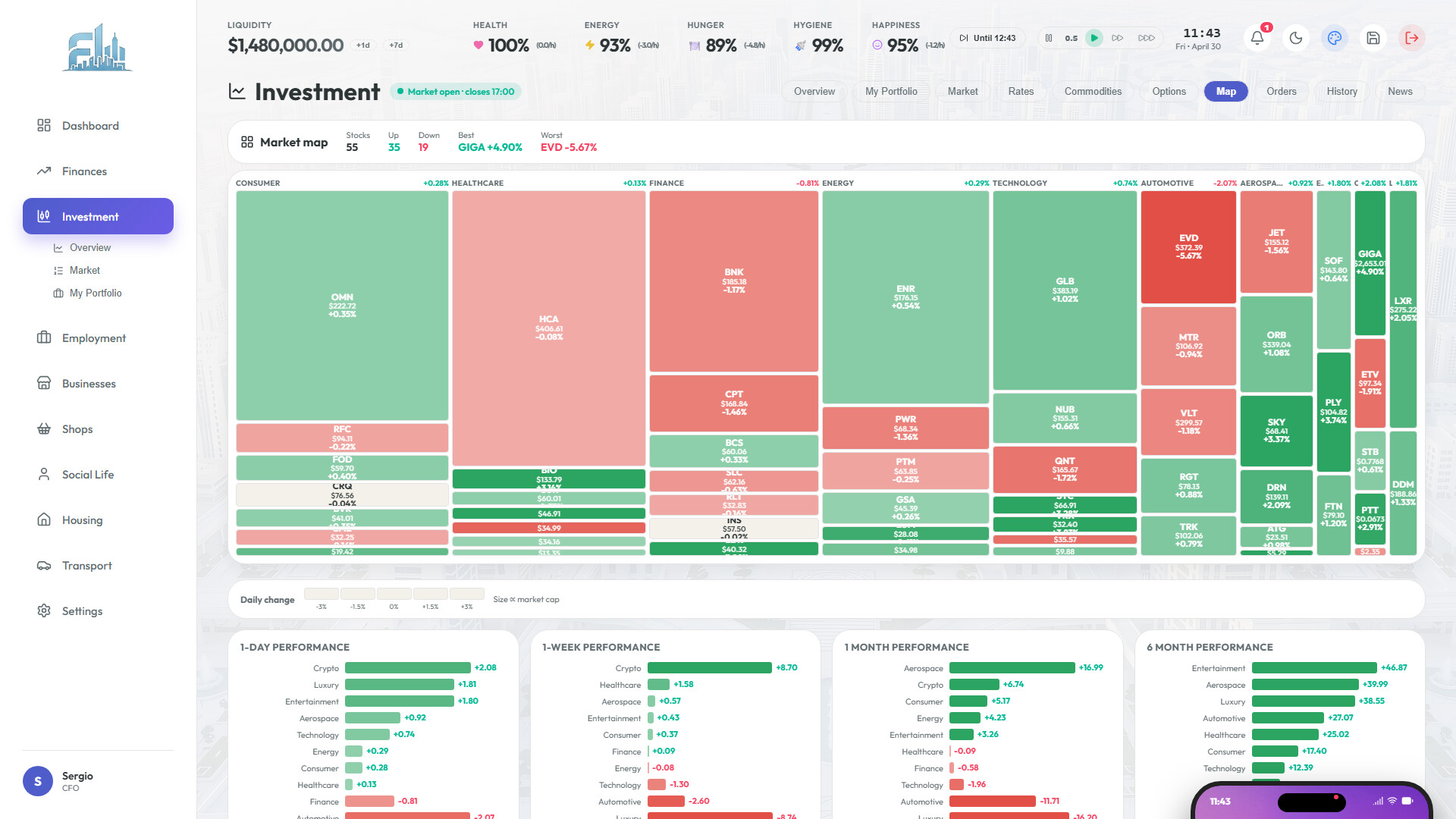Click the green play speed button
Image resolution: width=1456 pixels, height=819 pixels.
click(x=1094, y=38)
